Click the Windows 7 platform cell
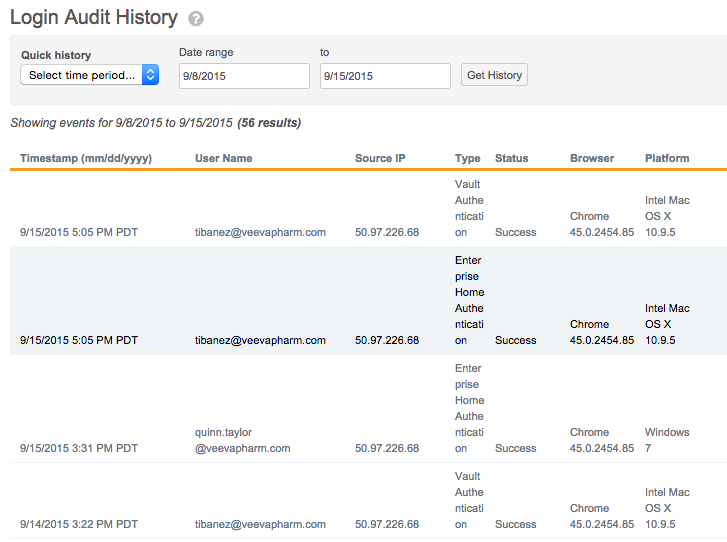727x542 pixels. click(x=667, y=440)
